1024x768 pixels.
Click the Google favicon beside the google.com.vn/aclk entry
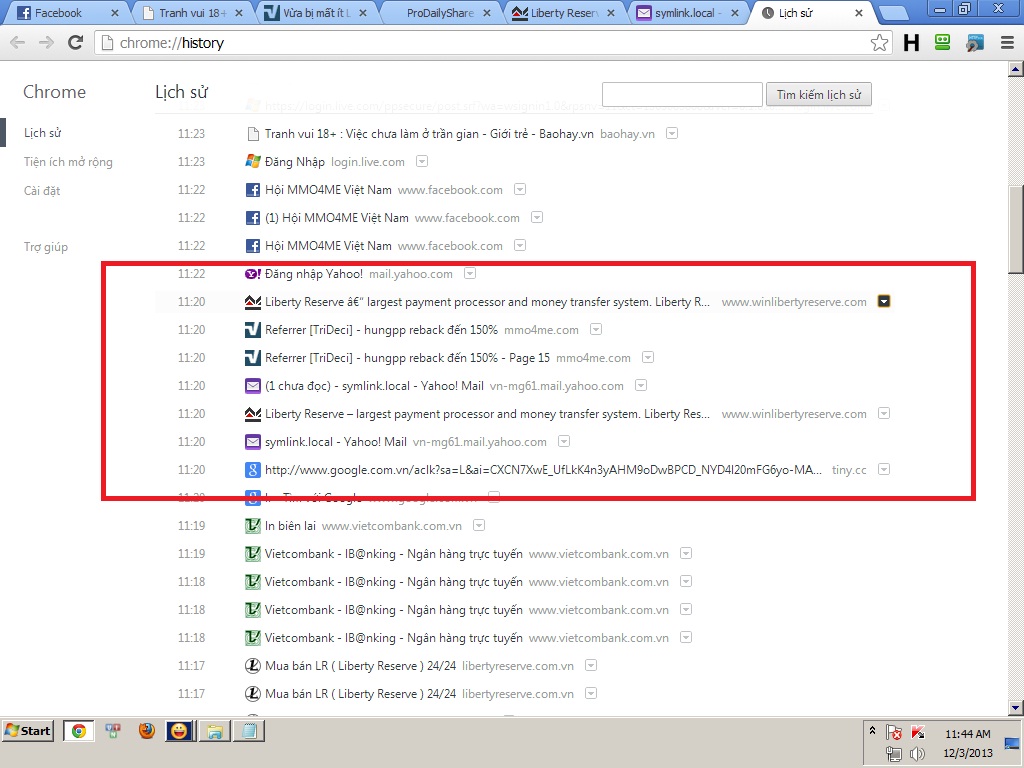253,470
